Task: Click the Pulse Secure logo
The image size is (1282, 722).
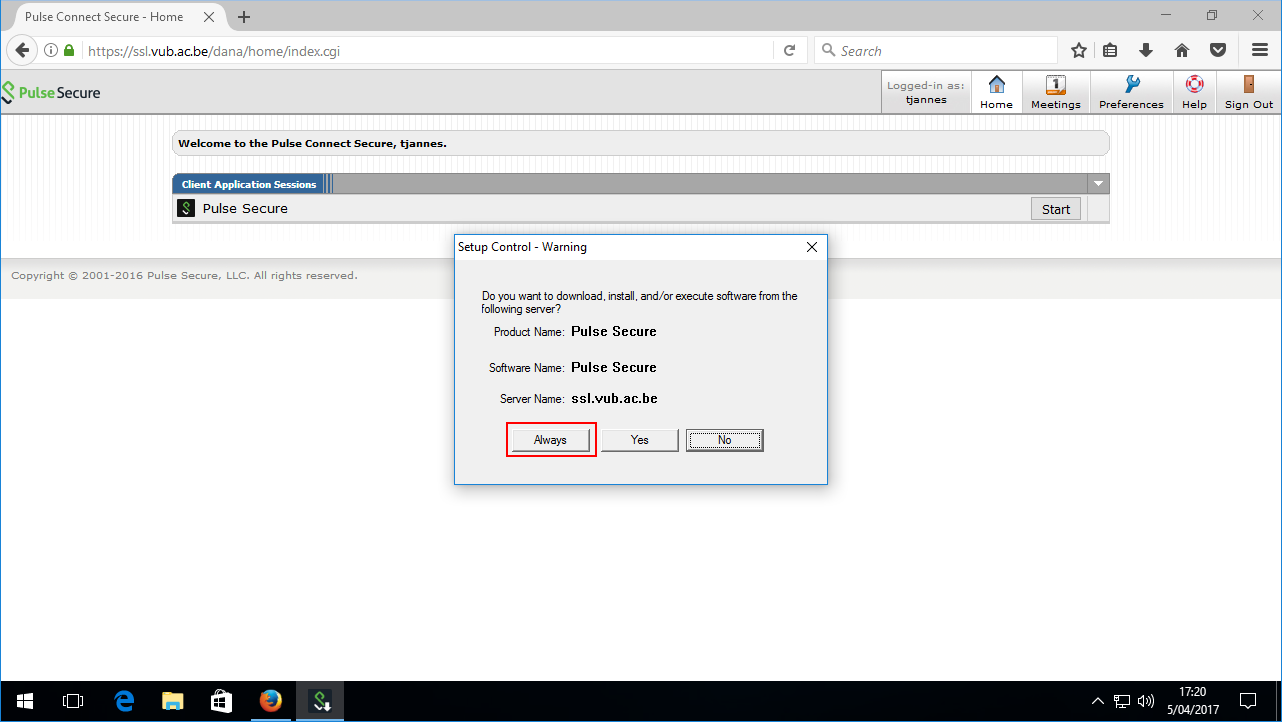Action: pos(51,93)
